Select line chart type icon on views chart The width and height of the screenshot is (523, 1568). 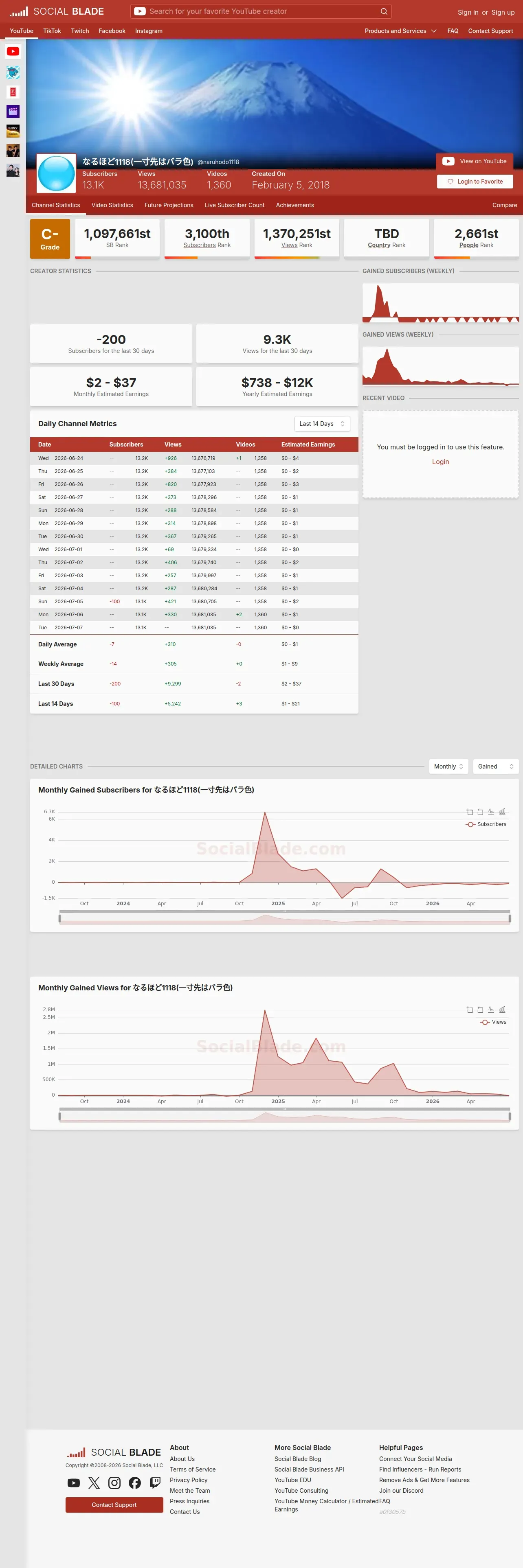pos(491,1009)
